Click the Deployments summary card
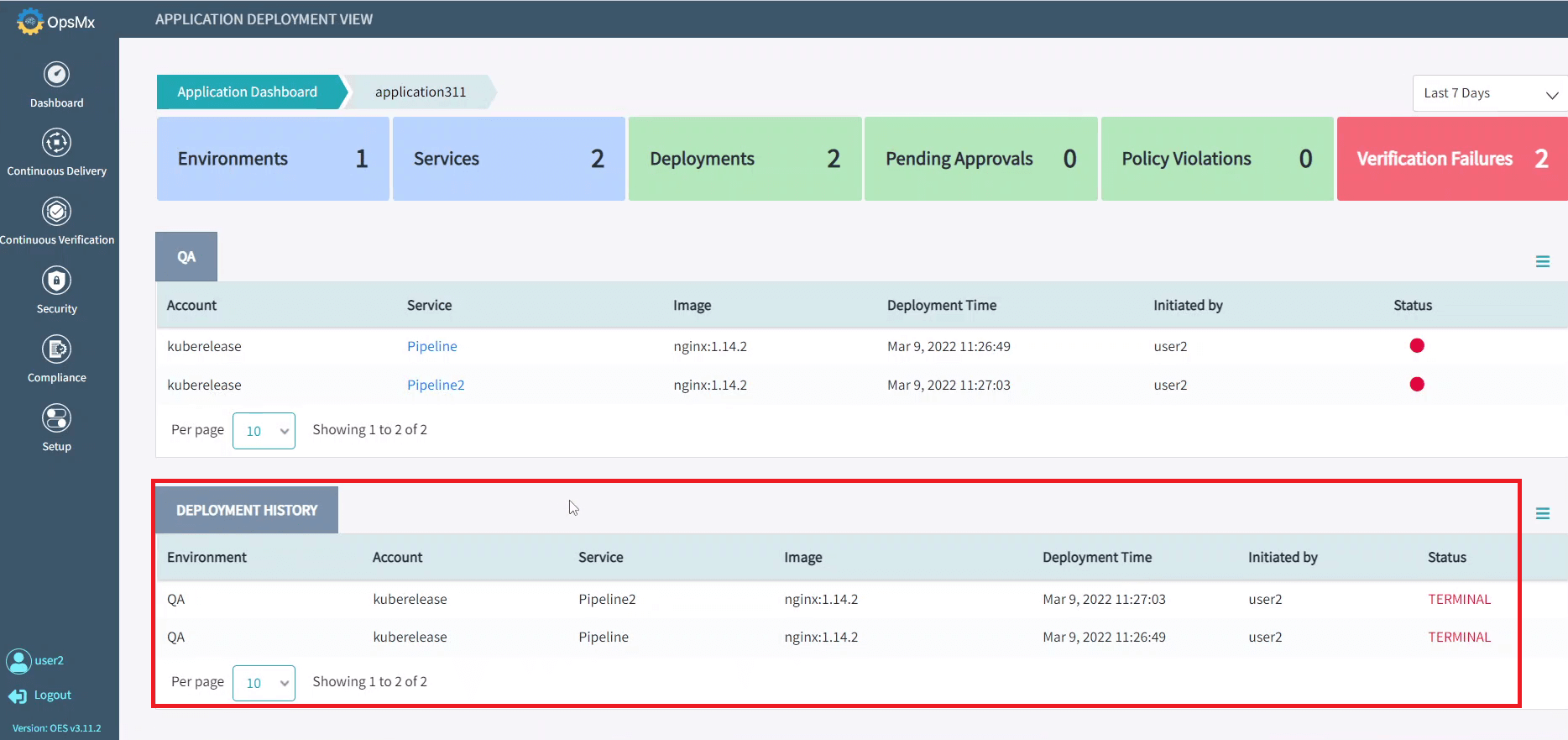Screen dimensions: 1568x740 click(745, 159)
